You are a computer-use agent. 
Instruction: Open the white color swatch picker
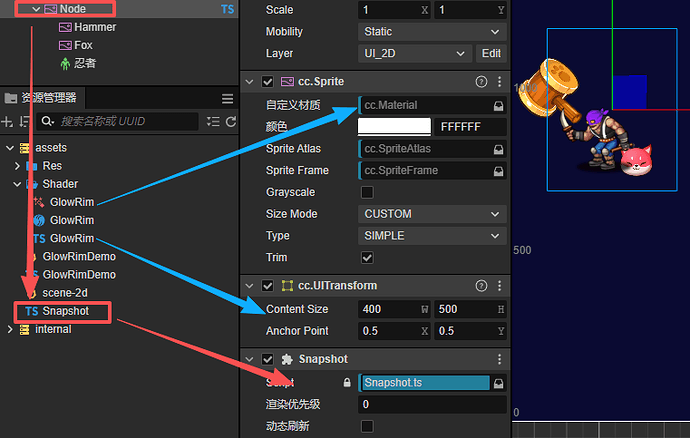[394, 127]
